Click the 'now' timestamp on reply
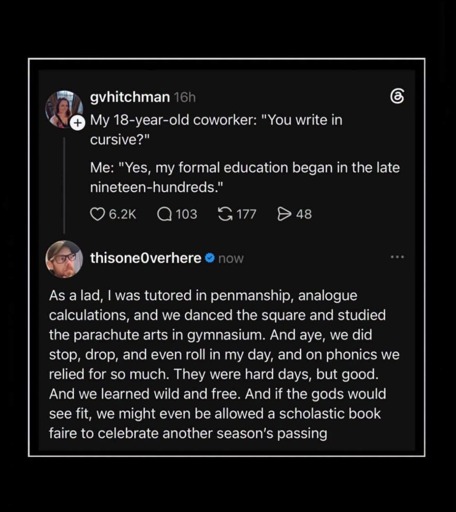Viewport: 456px width, 512px height. coord(231,259)
